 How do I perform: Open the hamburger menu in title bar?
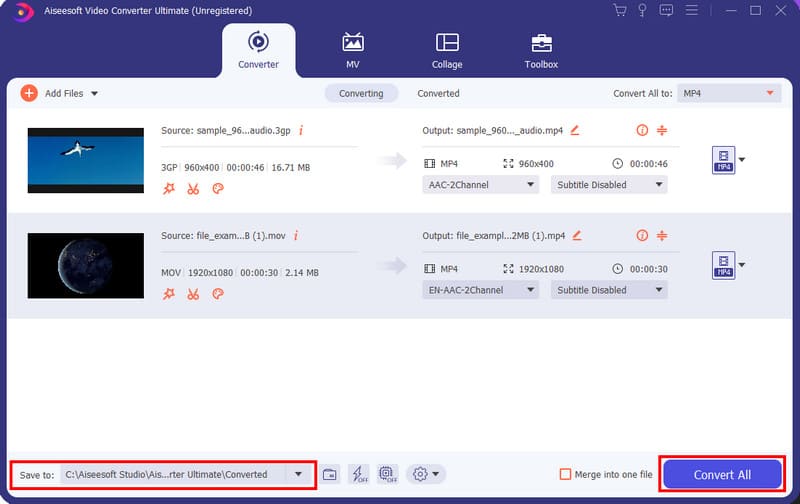[x=691, y=10]
